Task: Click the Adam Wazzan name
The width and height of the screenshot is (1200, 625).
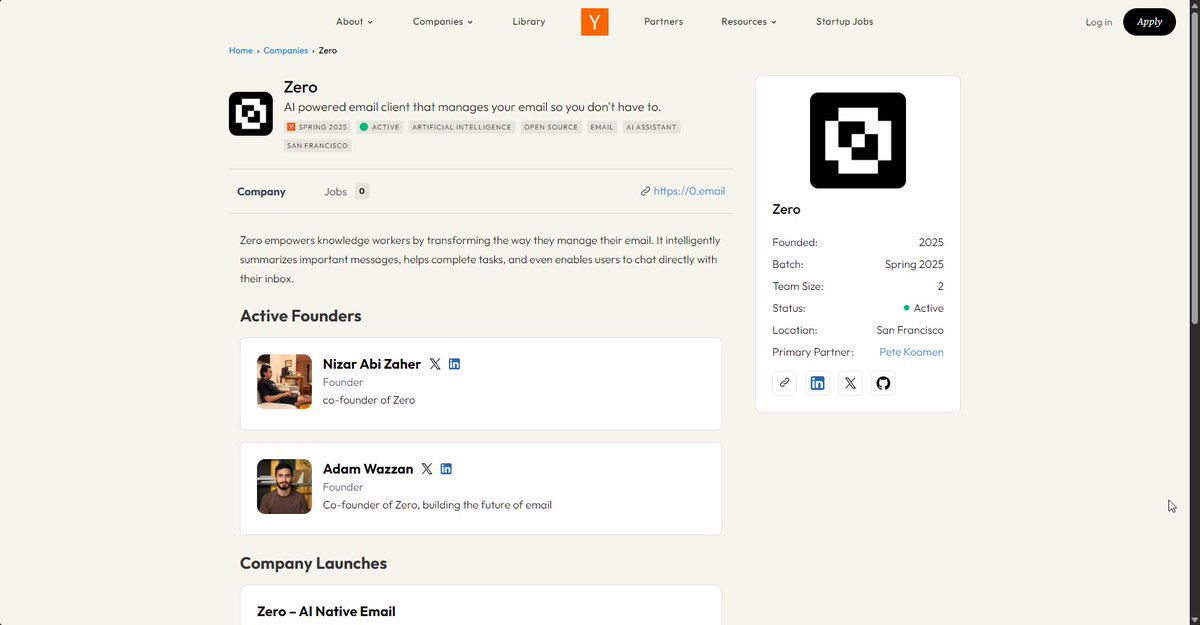Action: pos(368,469)
